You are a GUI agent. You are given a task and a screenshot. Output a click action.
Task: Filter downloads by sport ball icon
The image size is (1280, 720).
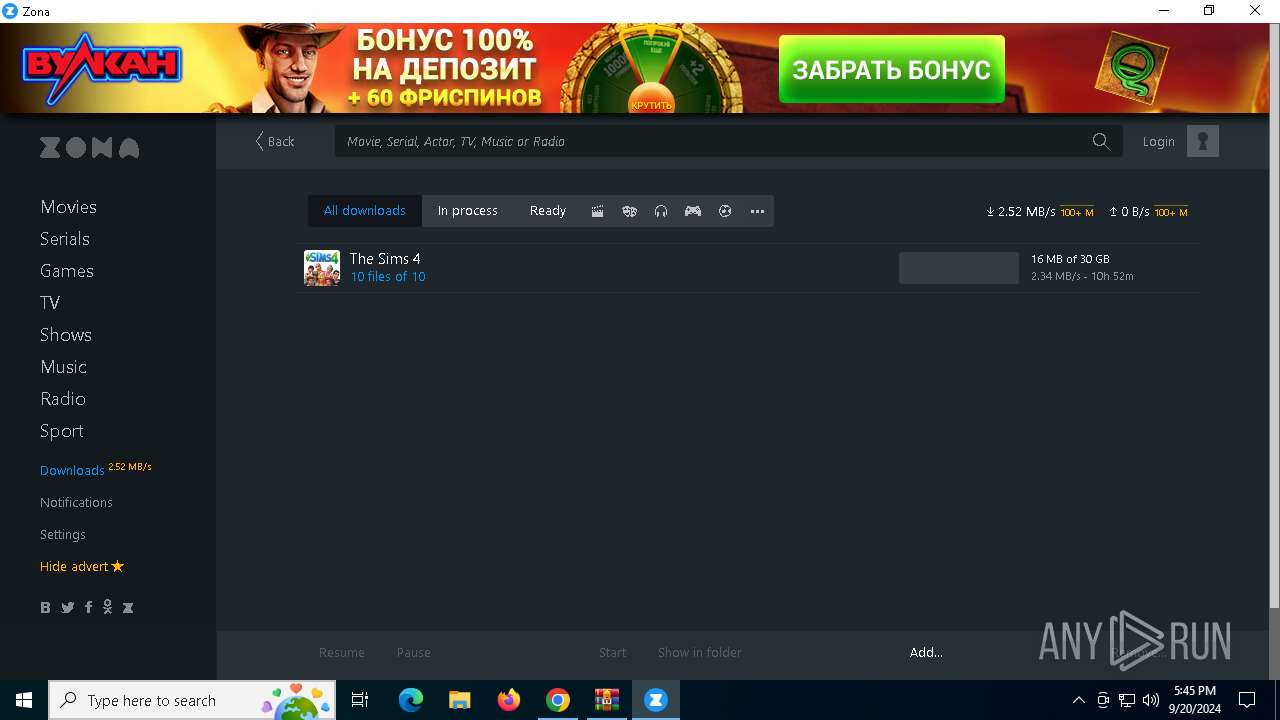(725, 211)
